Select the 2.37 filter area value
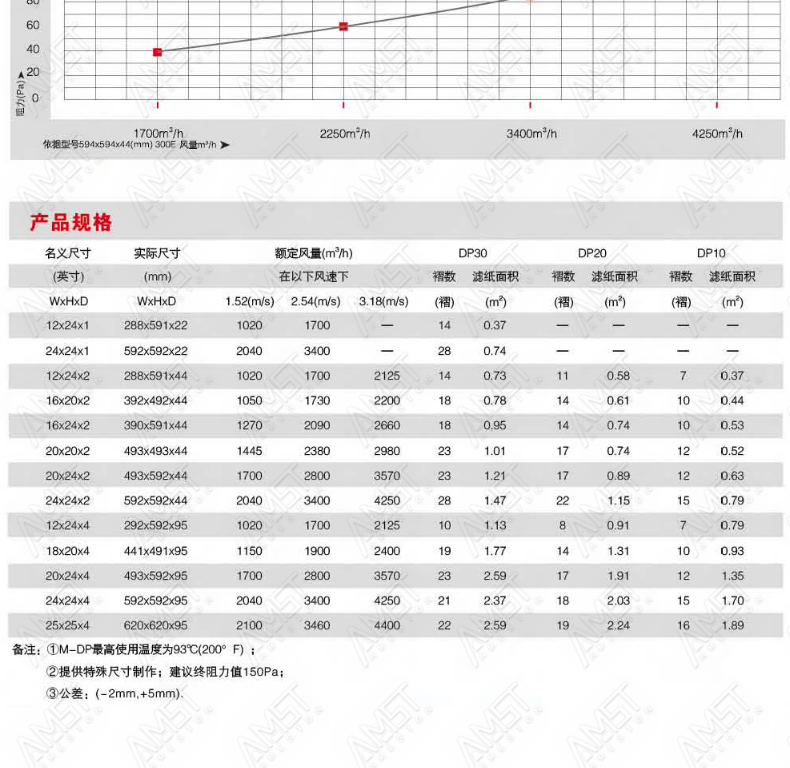This screenshot has height=768, width=790. point(495,600)
